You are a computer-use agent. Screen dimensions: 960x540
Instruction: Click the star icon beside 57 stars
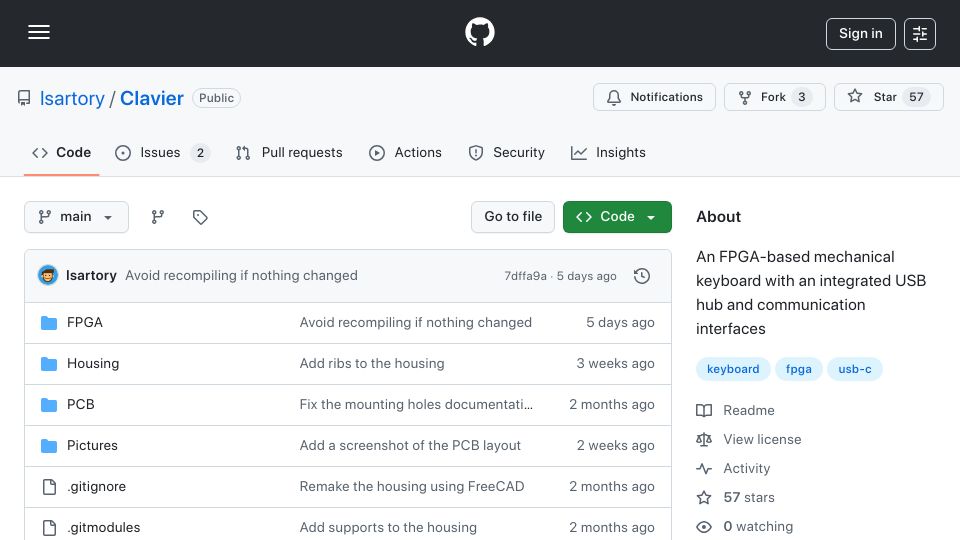click(x=704, y=497)
